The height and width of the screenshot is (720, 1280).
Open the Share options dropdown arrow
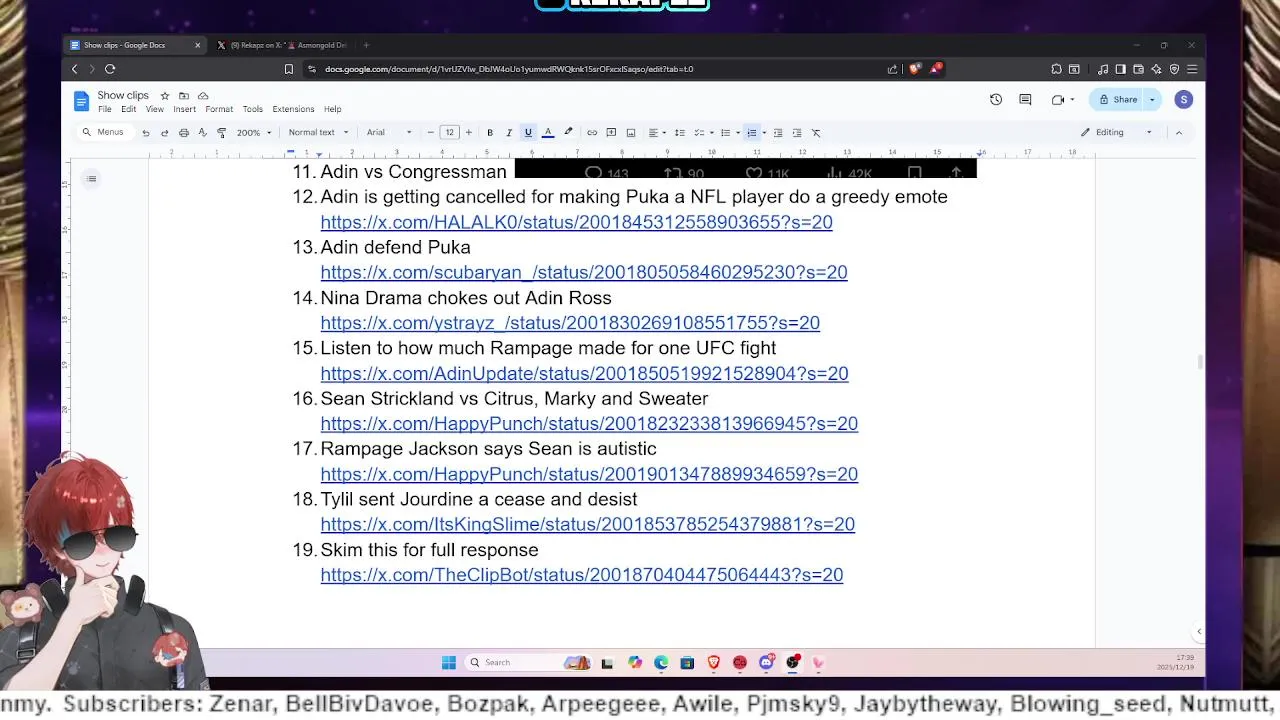(1152, 100)
